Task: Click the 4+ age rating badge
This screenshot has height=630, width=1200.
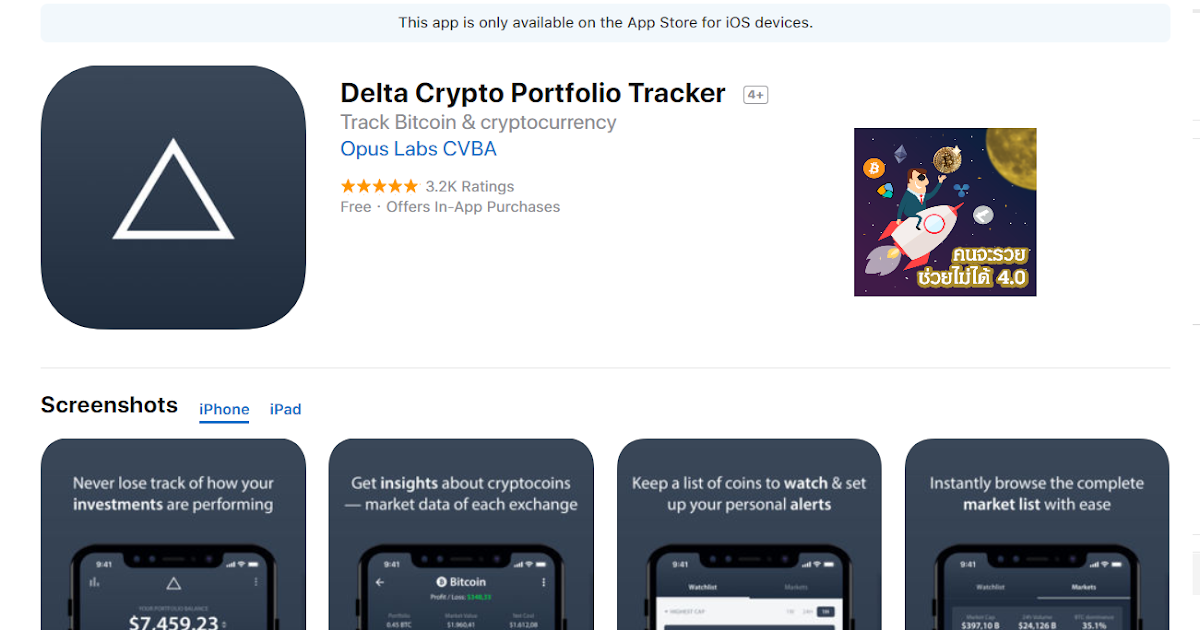Action: click(x=755, y=95)
